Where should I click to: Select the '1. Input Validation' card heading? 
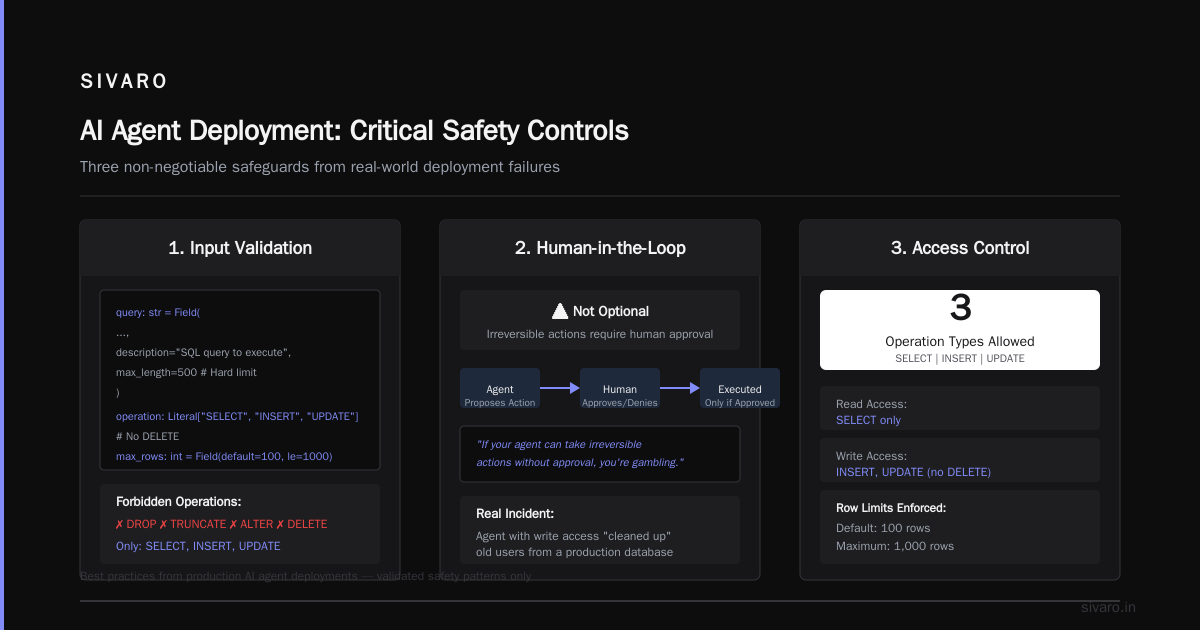click(240, 248)
